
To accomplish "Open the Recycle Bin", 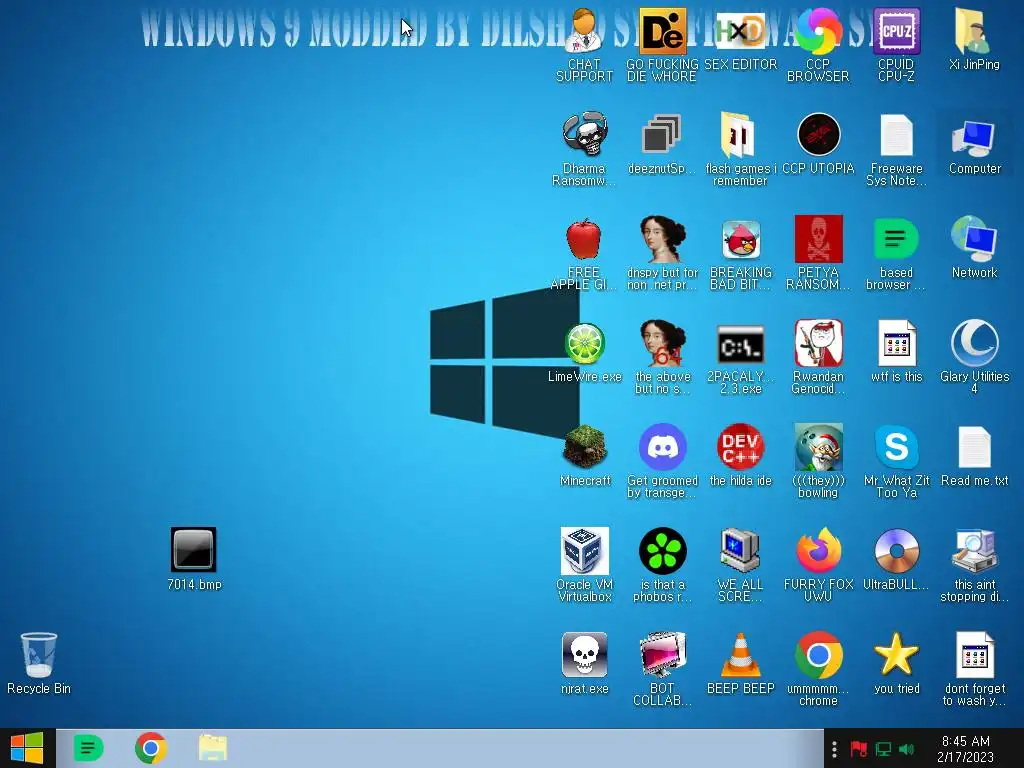I will 39,664.
